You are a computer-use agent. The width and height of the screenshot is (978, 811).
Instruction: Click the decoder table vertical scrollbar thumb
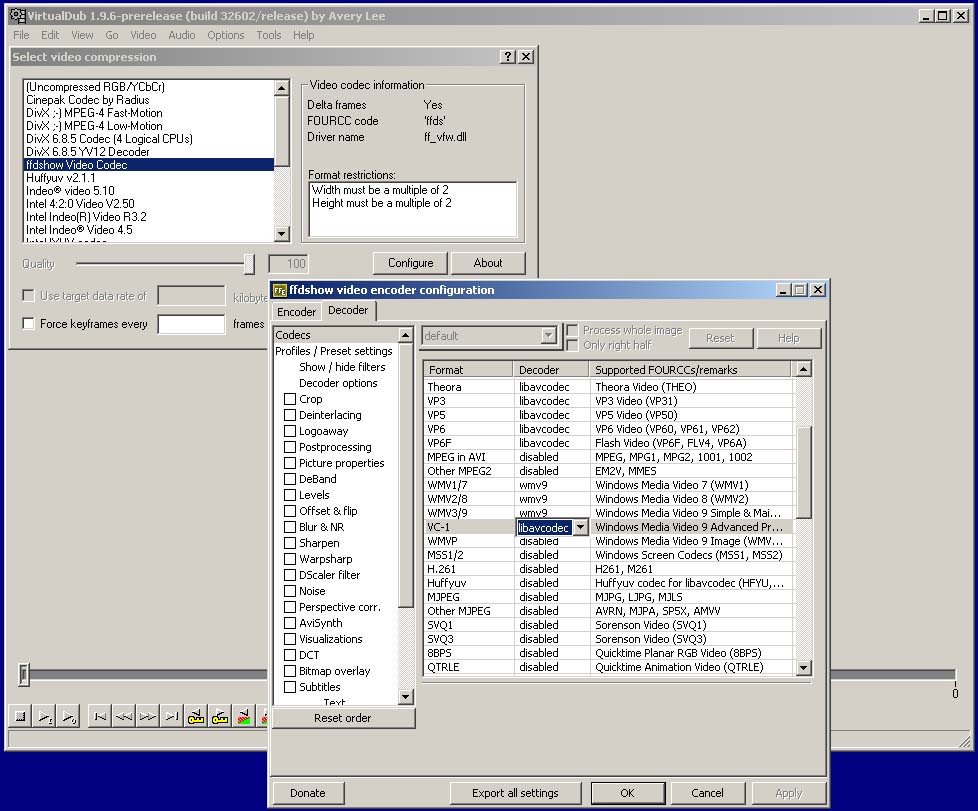pyautogui.click(x=803, y=472)
